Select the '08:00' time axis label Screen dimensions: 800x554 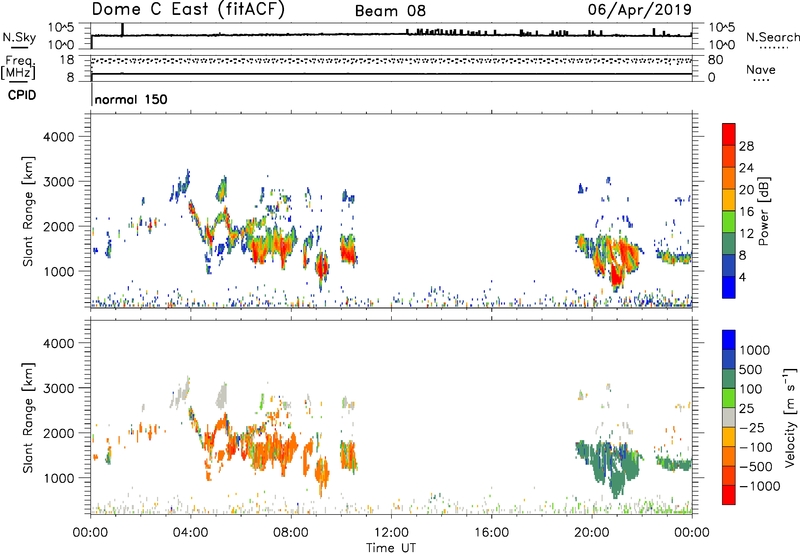pos(291,533)
